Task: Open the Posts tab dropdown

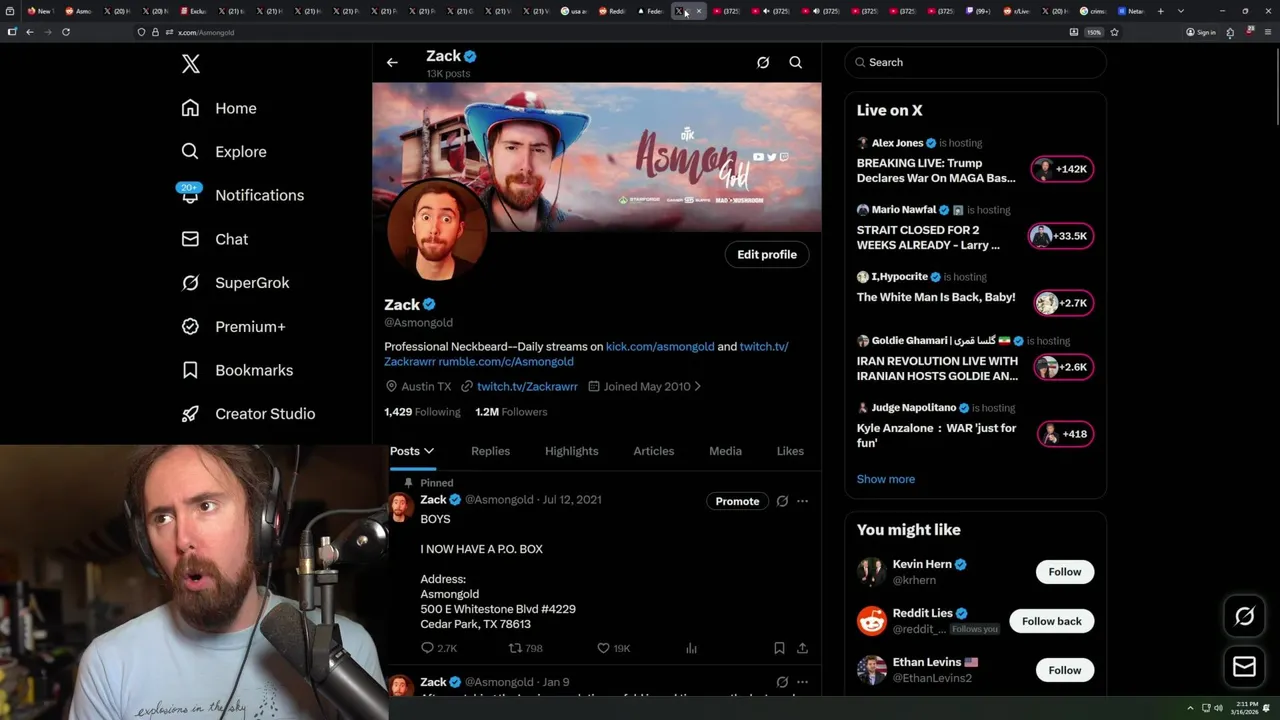Action: pos(412,451)
